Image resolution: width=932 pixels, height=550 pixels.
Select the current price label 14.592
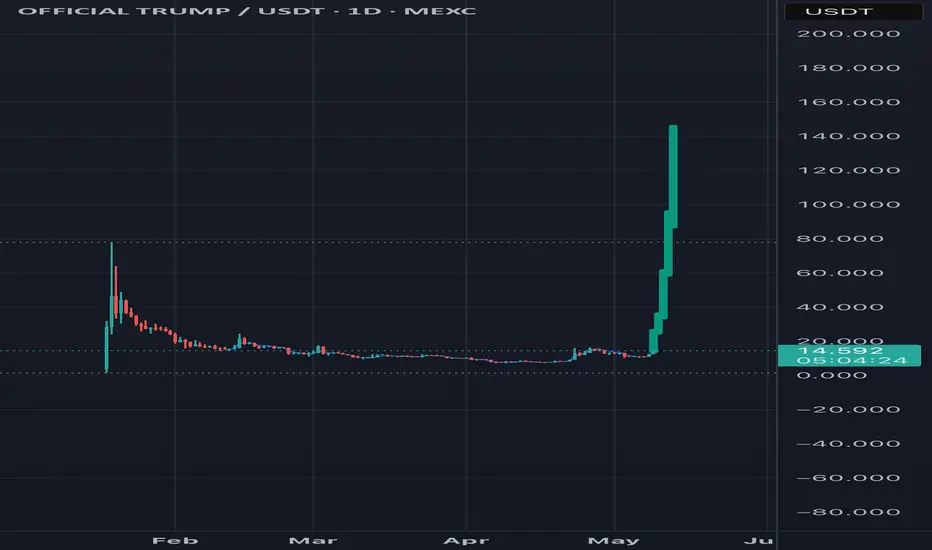[x=839, y=351]
